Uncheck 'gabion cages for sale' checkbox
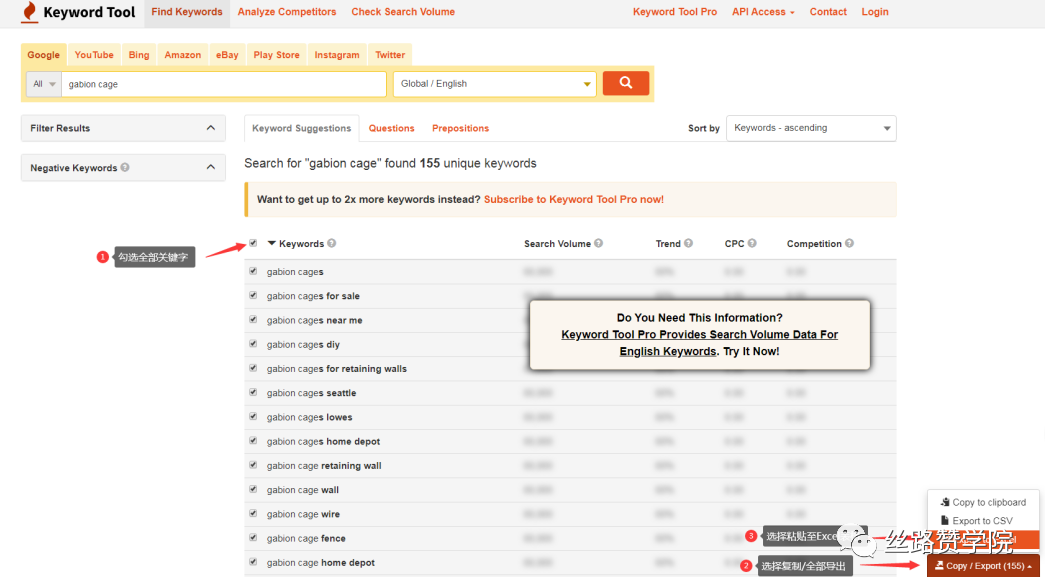1047x588 pixels. click(253, 295)
